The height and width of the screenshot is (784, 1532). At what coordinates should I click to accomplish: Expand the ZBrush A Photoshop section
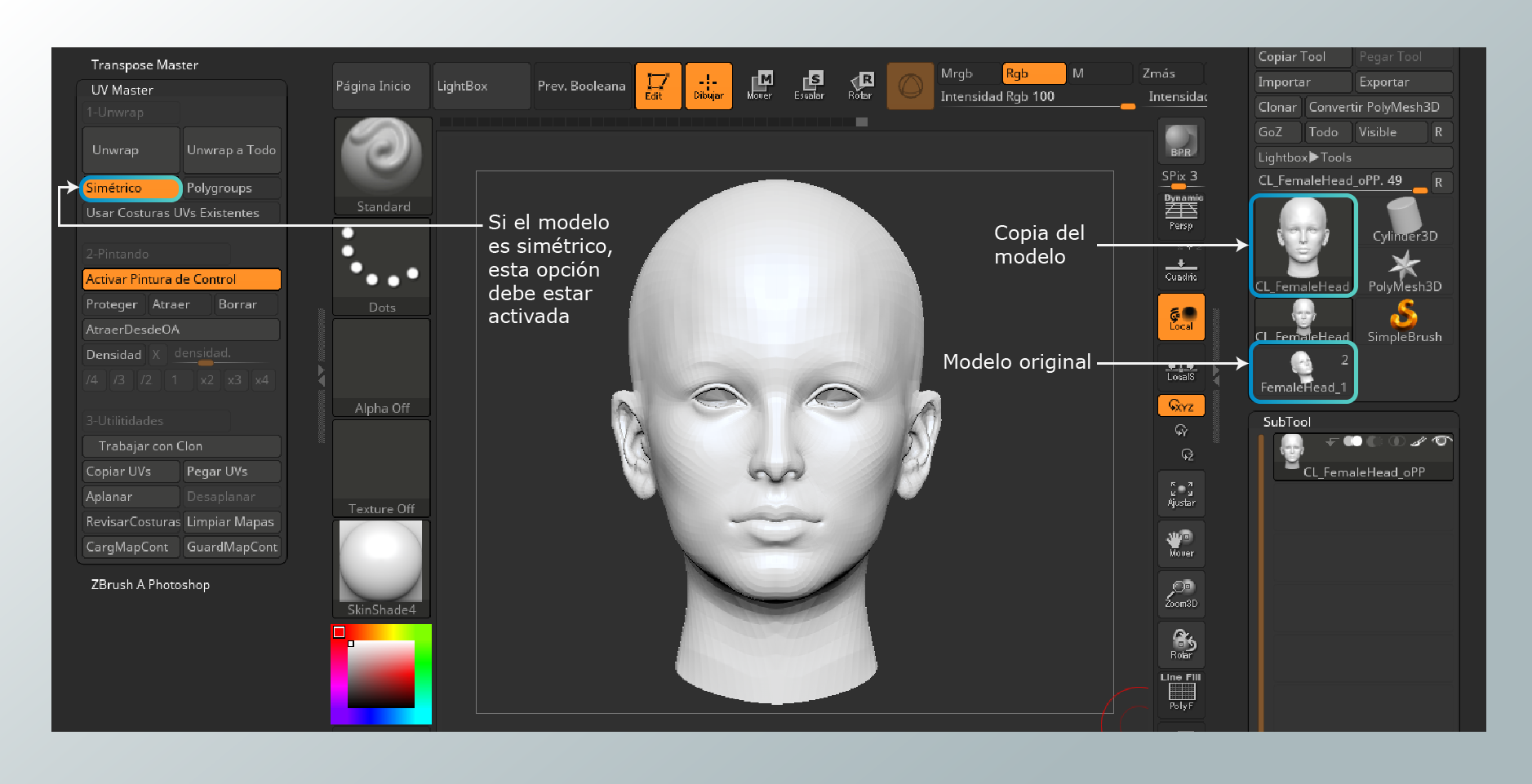150,585
